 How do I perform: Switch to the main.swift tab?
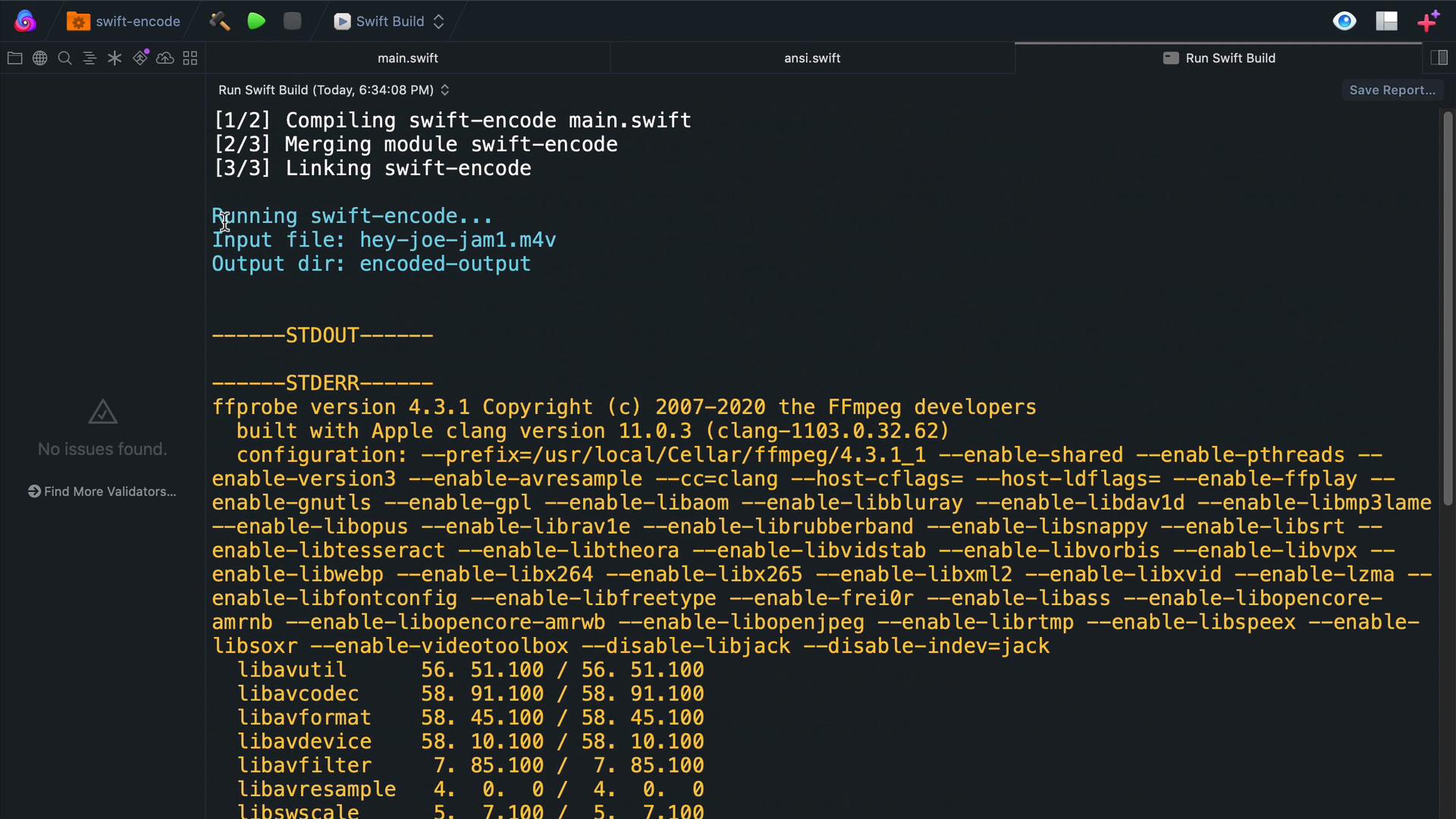[408, 58]
